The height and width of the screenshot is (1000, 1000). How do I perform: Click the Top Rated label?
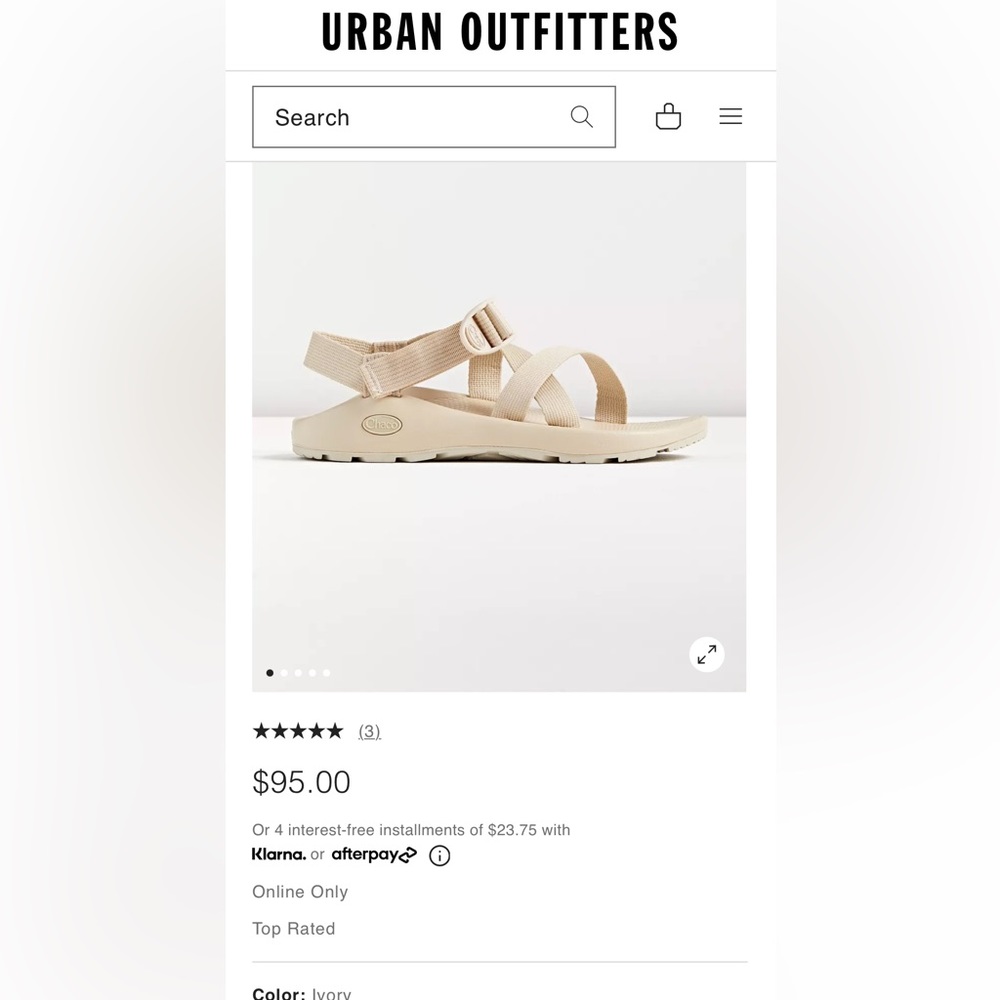(293, 928)
